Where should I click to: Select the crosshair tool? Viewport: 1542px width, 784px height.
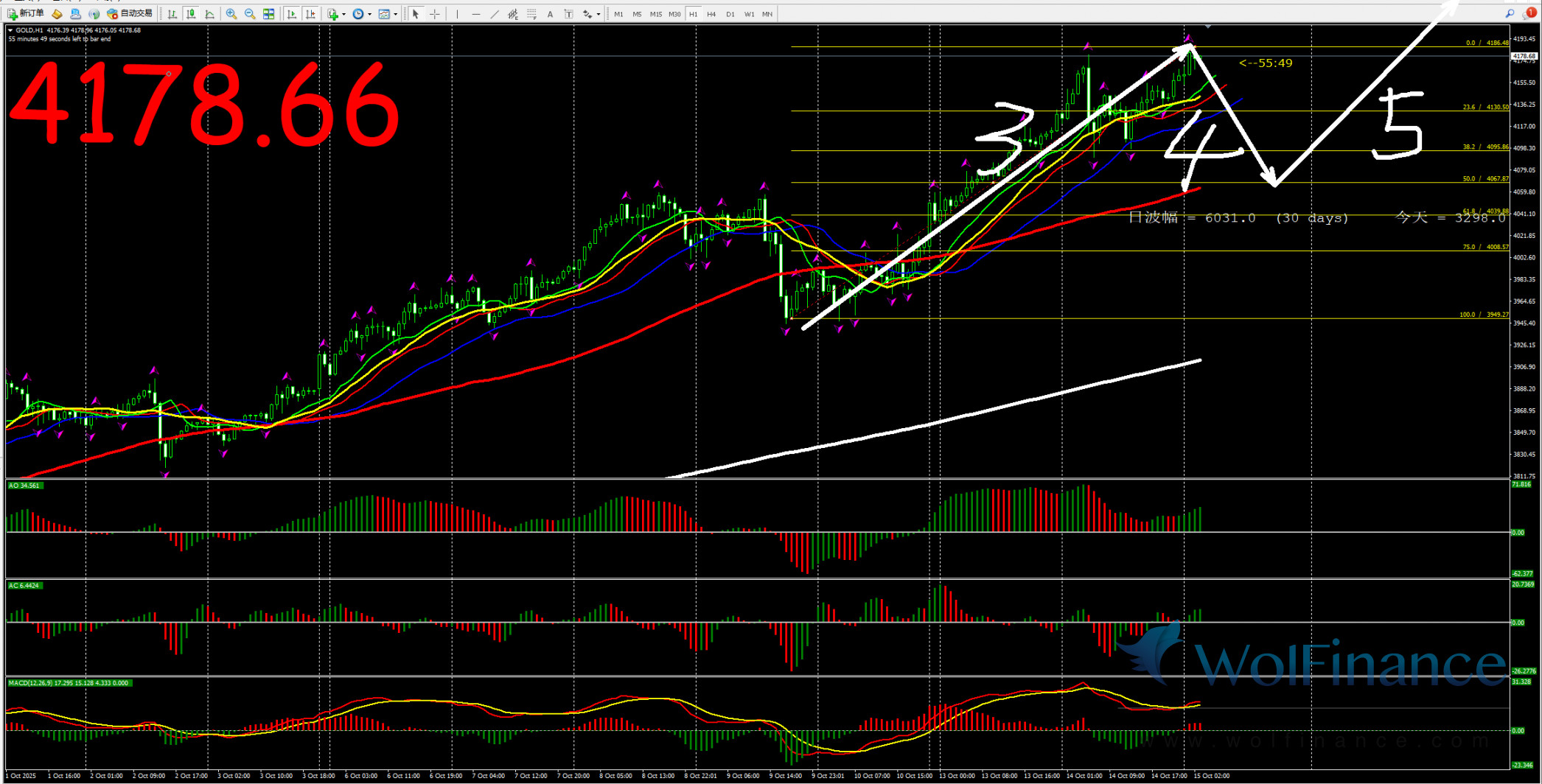click(x=435, y=14)
